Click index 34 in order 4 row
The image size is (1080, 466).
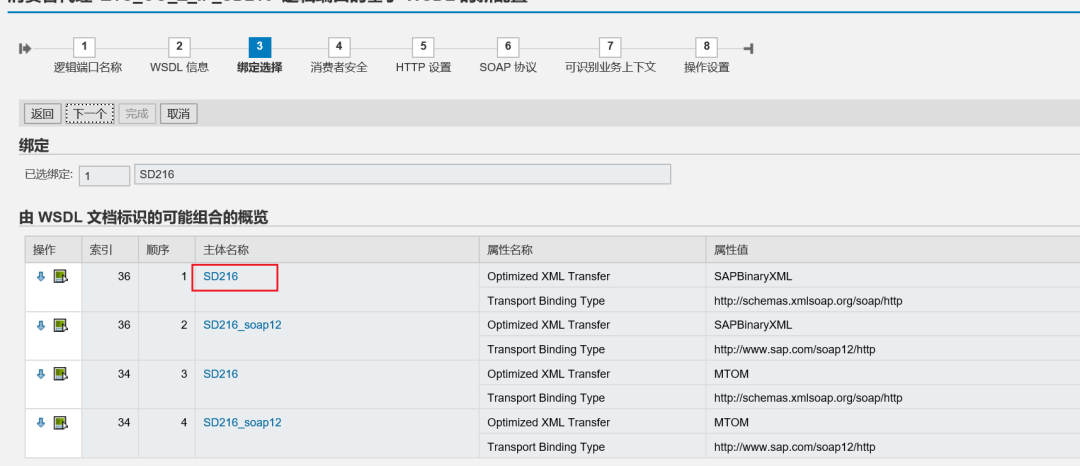coord(124,422)
